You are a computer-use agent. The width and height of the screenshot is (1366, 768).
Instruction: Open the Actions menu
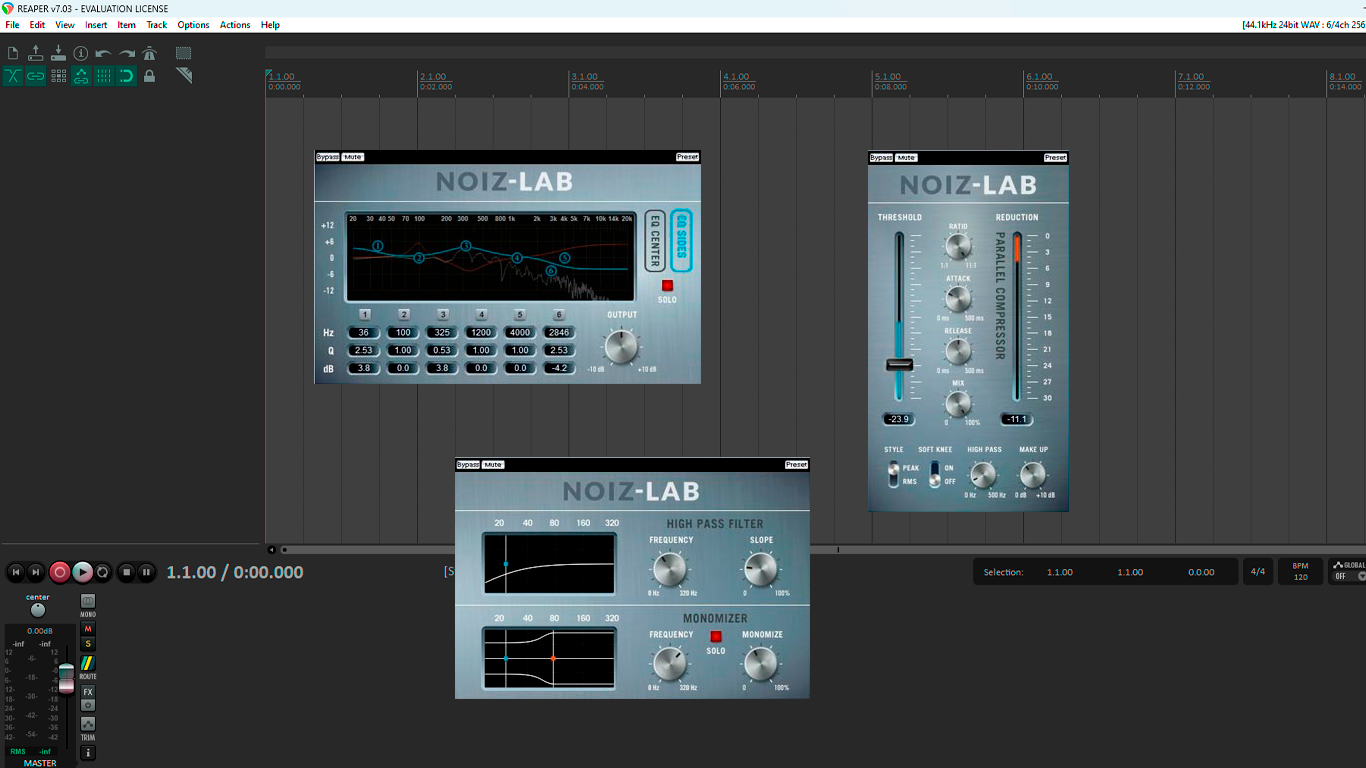pyautogui.click(x=235, y=25)
